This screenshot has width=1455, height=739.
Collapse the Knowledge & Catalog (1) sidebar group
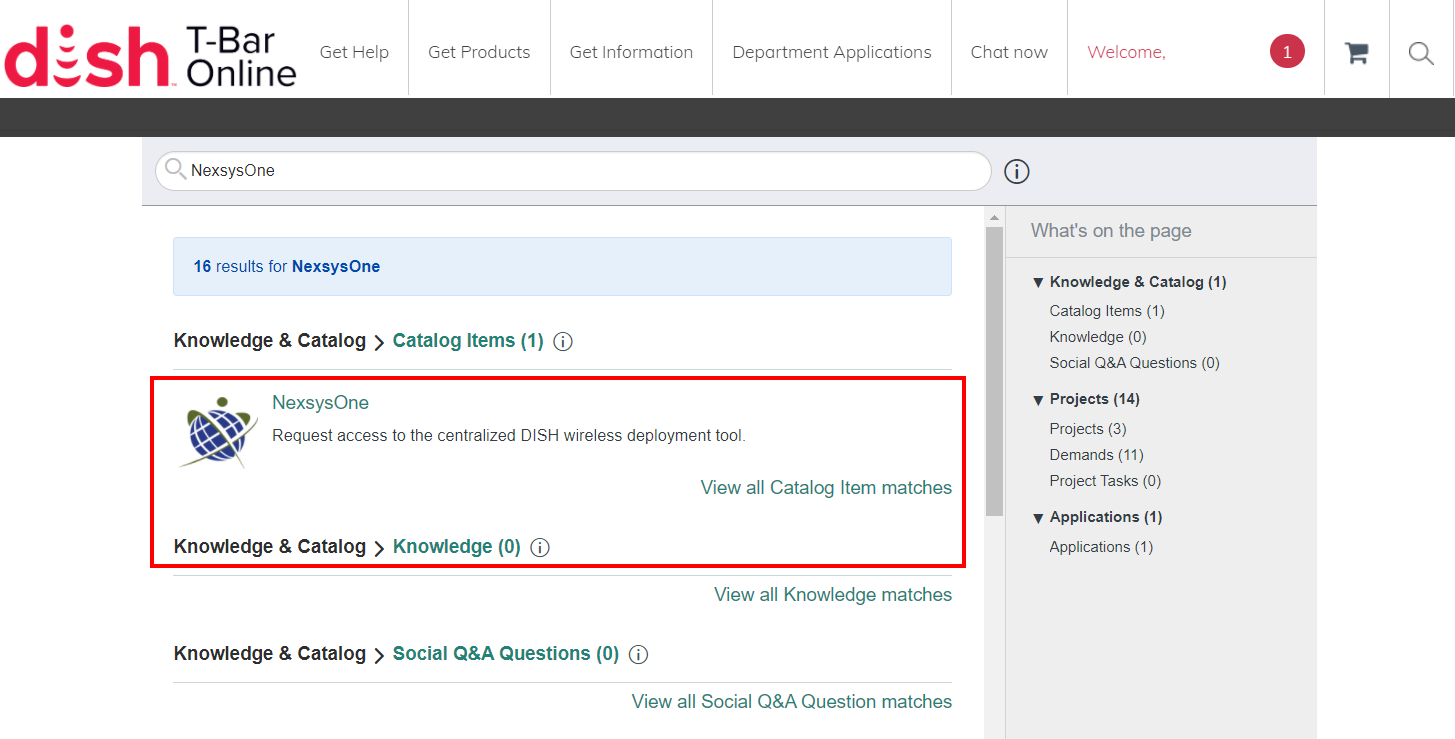1038,283
